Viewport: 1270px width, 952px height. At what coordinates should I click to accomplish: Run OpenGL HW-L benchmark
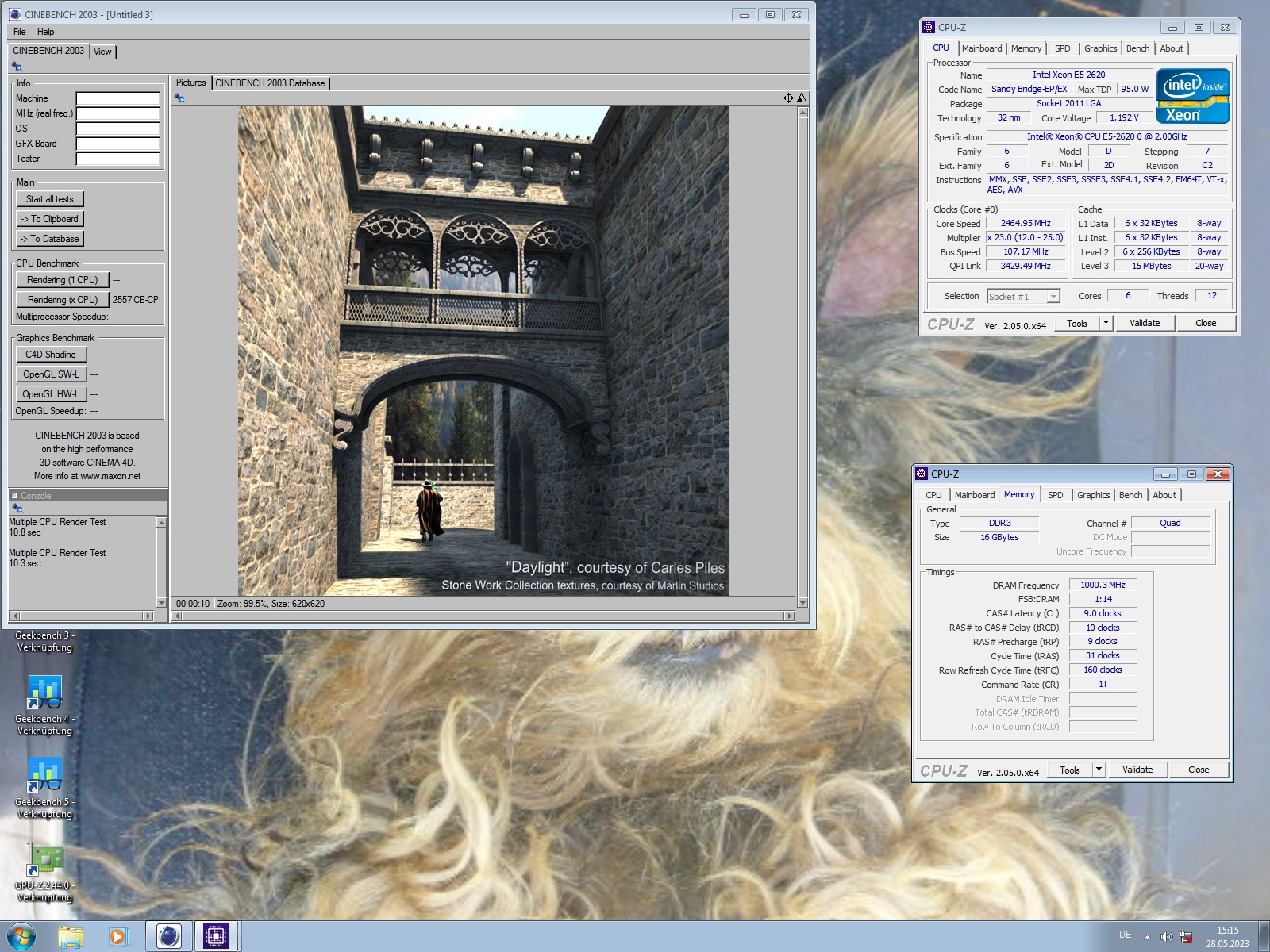(51, 394)
